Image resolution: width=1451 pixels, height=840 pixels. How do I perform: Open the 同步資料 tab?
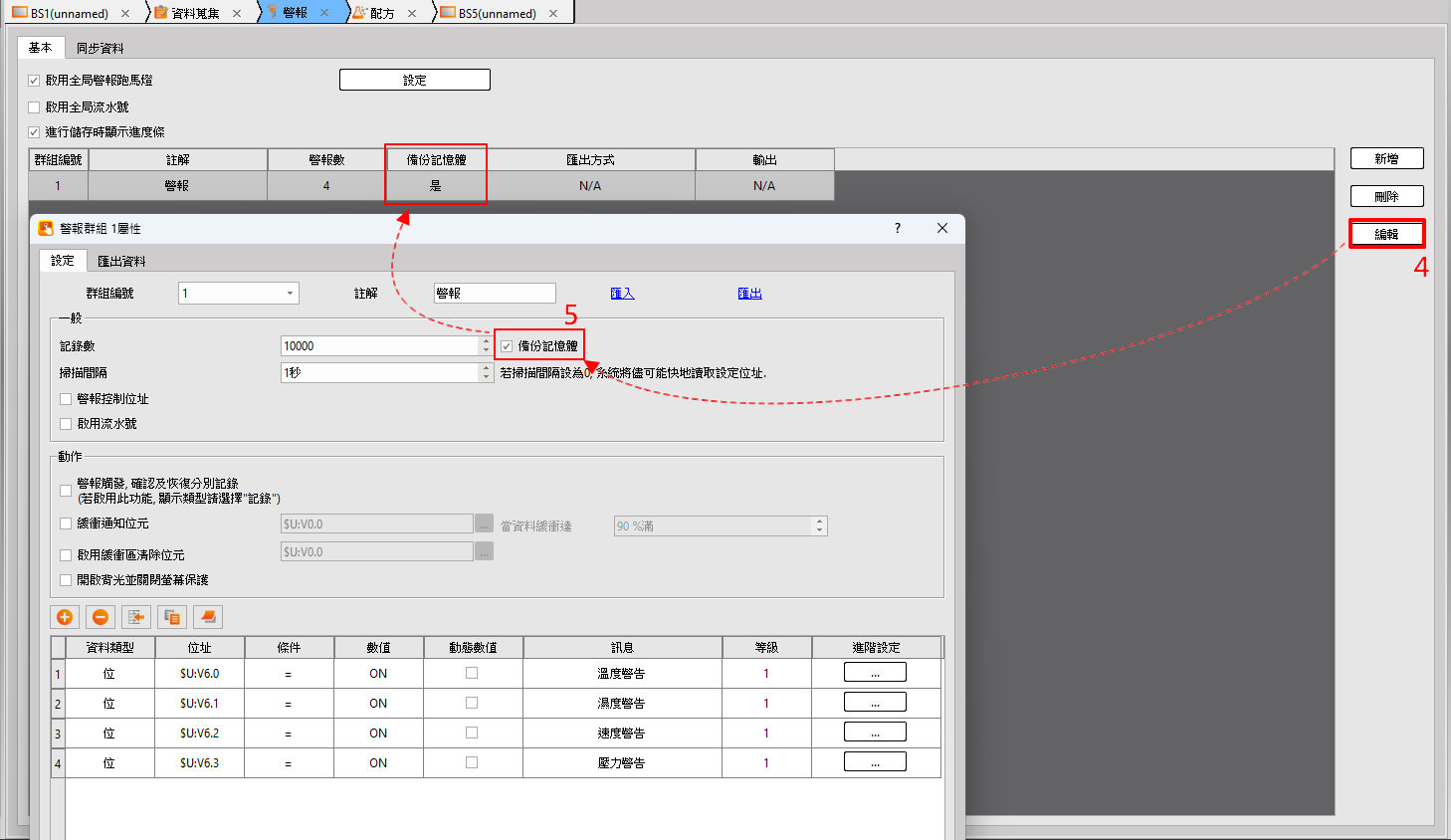click(101, 48)
